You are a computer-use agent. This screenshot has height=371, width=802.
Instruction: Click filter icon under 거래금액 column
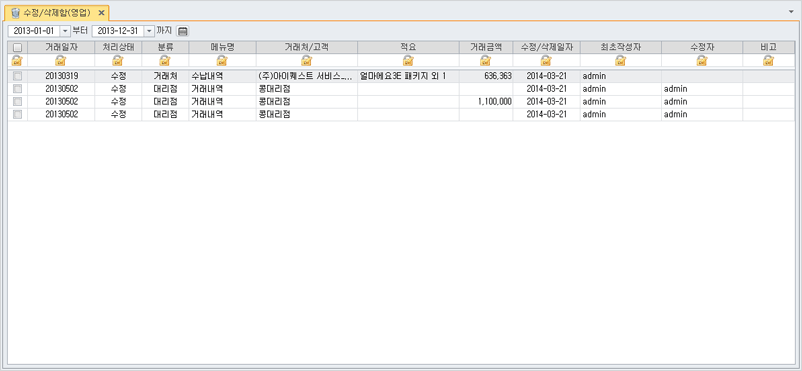pyautogui.click(x=485, y=61)
